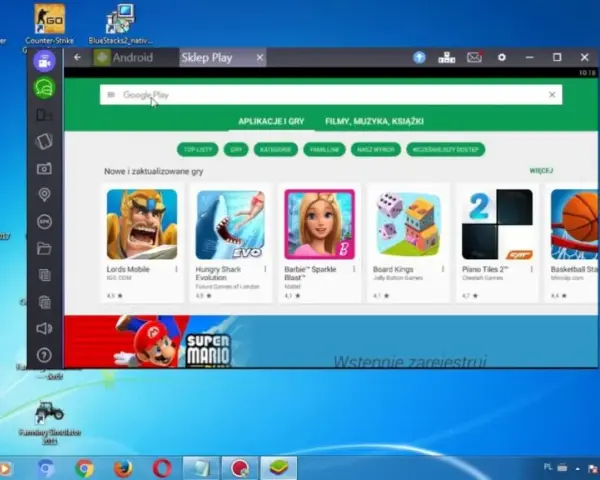Click the copy sidebar icon
This screenshot has width=600, height=480.
tap(44, 275)
